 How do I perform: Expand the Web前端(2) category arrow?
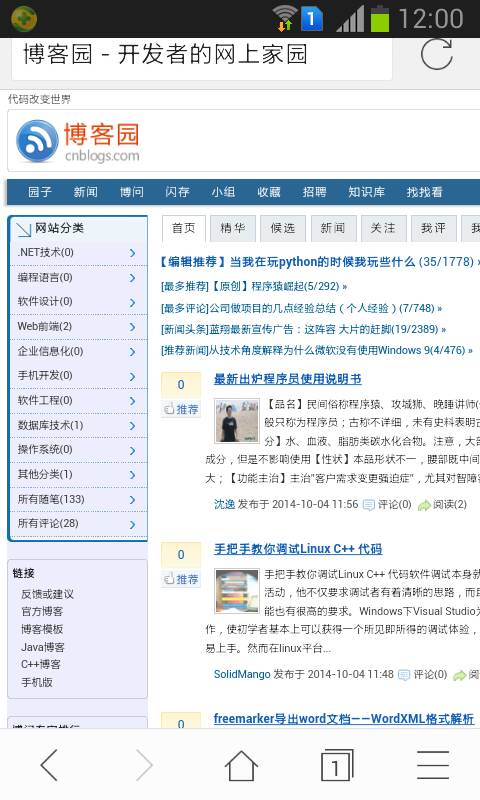pyautogui.click(x=133, y=327)
